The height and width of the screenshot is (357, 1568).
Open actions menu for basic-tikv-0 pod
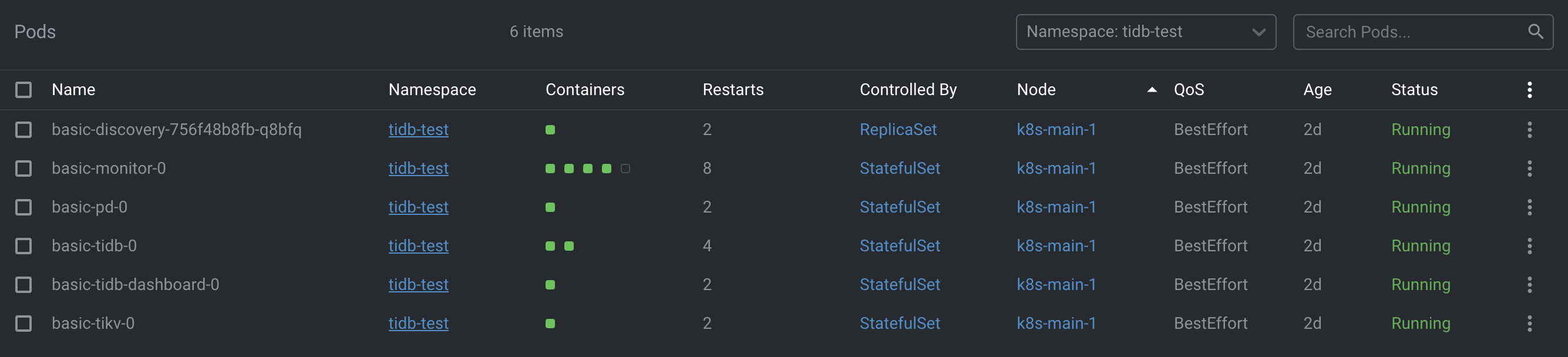tap(1529, 324)
